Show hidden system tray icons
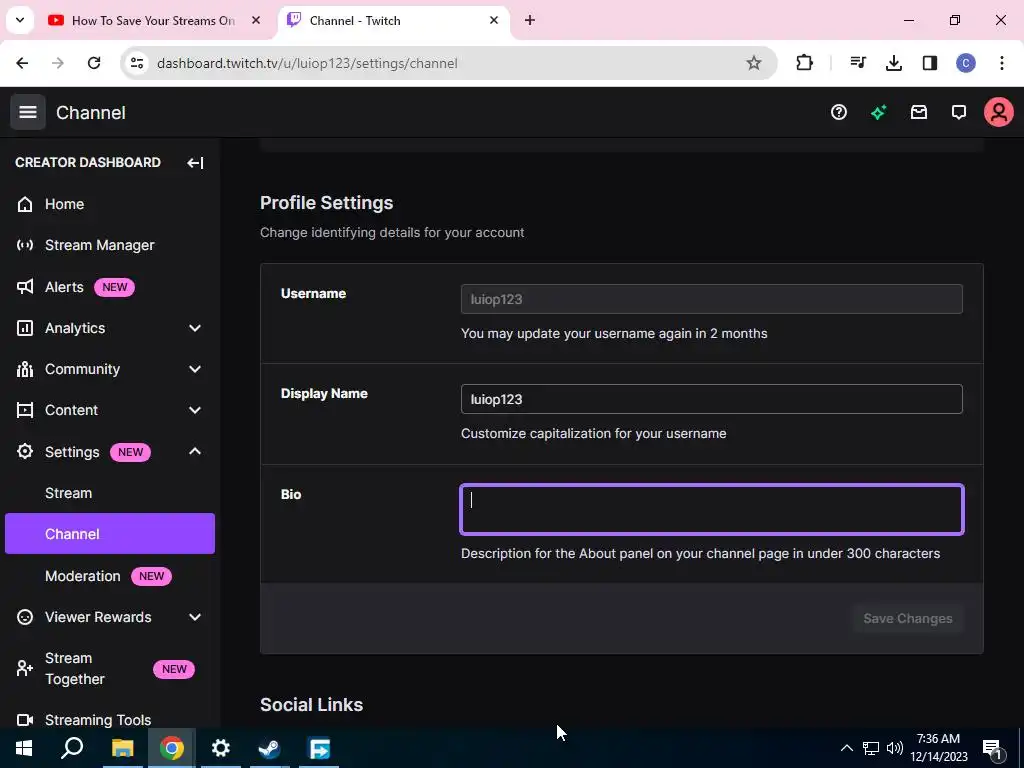Image resolution: width=1024 pixels, height=768 pixels. pos(846,748)
